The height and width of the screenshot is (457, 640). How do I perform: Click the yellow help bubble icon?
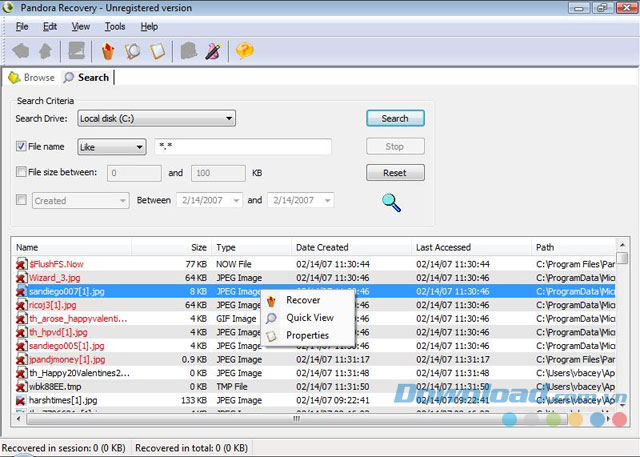244,50
